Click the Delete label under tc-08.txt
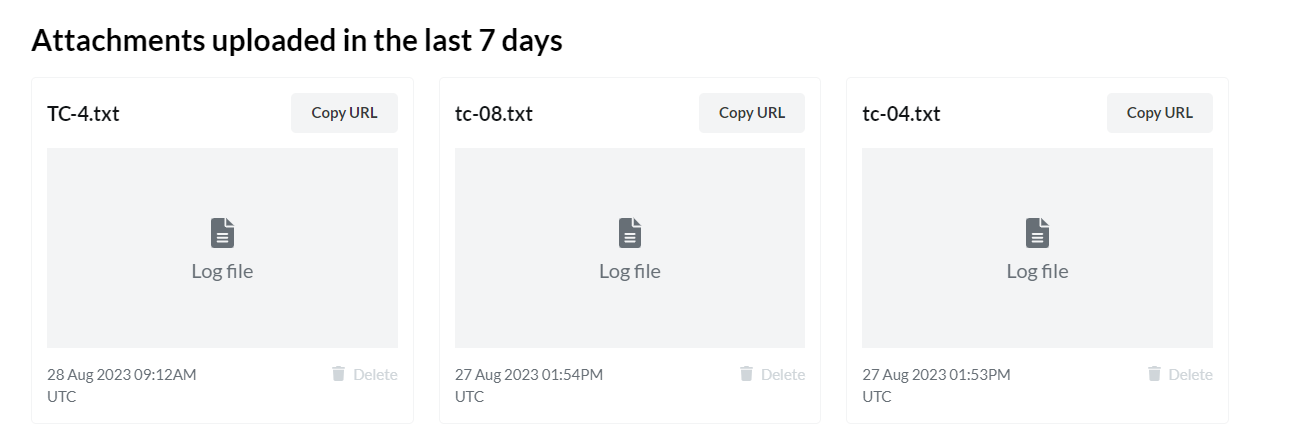The width and height of the screenshot is (1291, 444). pyautogui.click(x=783, y=375)
